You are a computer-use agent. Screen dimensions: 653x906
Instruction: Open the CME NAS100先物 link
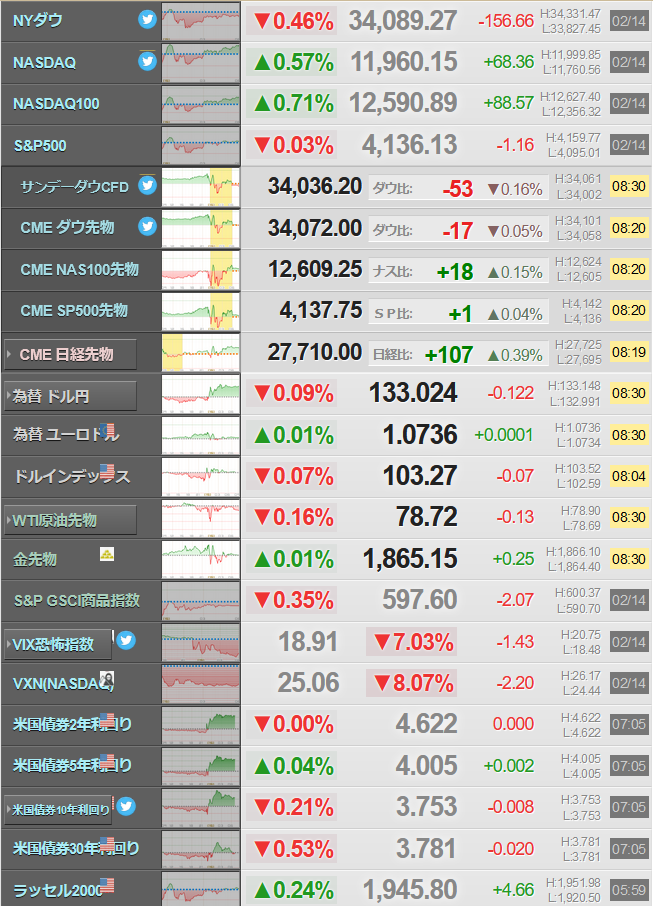coord(80,269)
